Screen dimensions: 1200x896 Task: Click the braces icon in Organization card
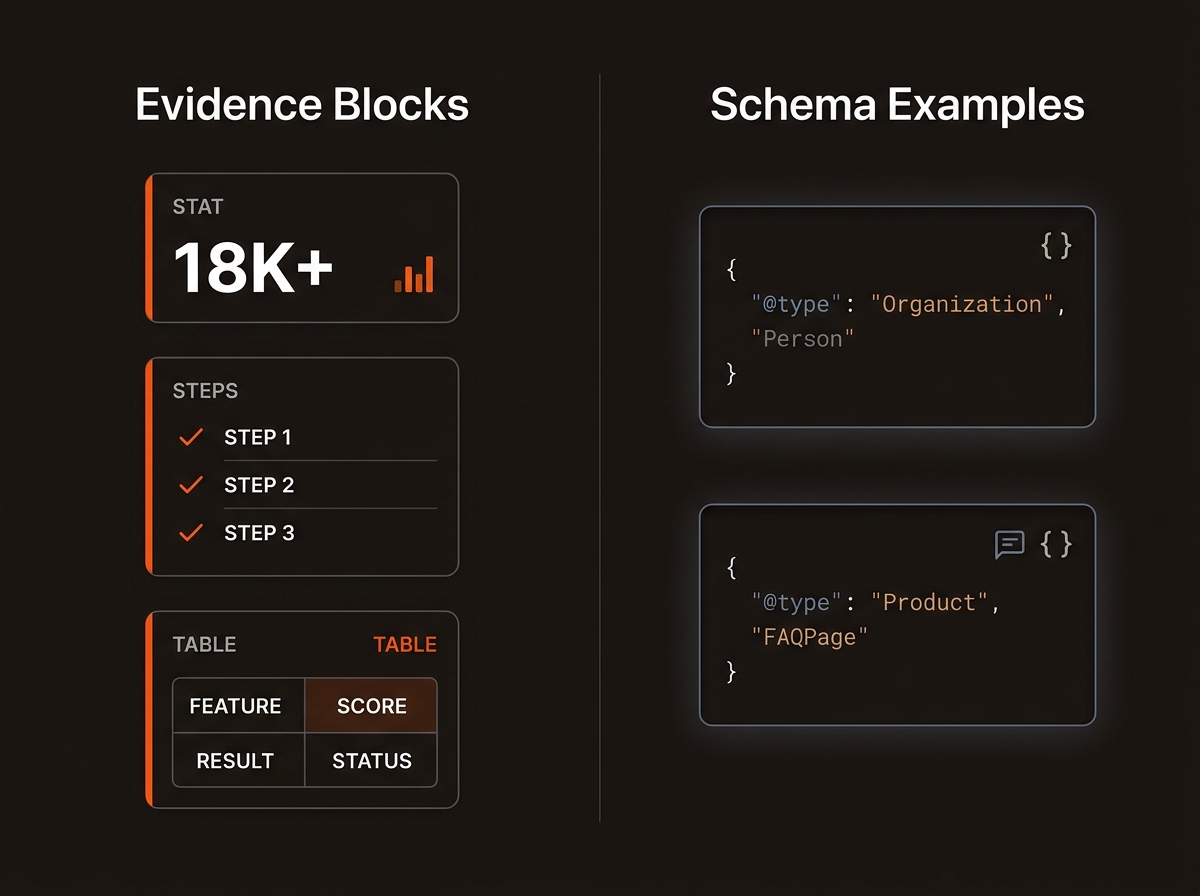[1056, 245]
